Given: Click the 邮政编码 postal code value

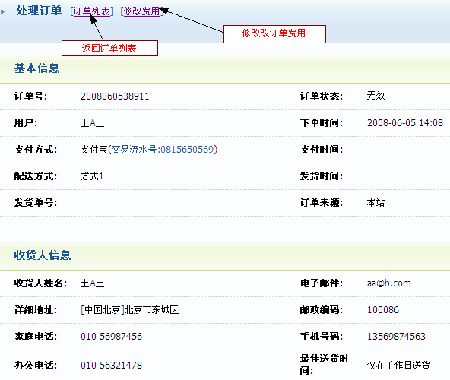Looking at the screenshot, I should (x=383, y=310).
